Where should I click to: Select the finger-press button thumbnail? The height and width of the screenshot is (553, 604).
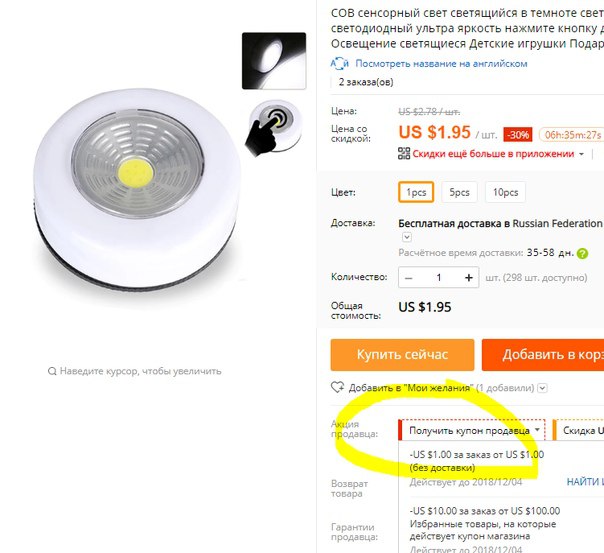click(274, 128)
